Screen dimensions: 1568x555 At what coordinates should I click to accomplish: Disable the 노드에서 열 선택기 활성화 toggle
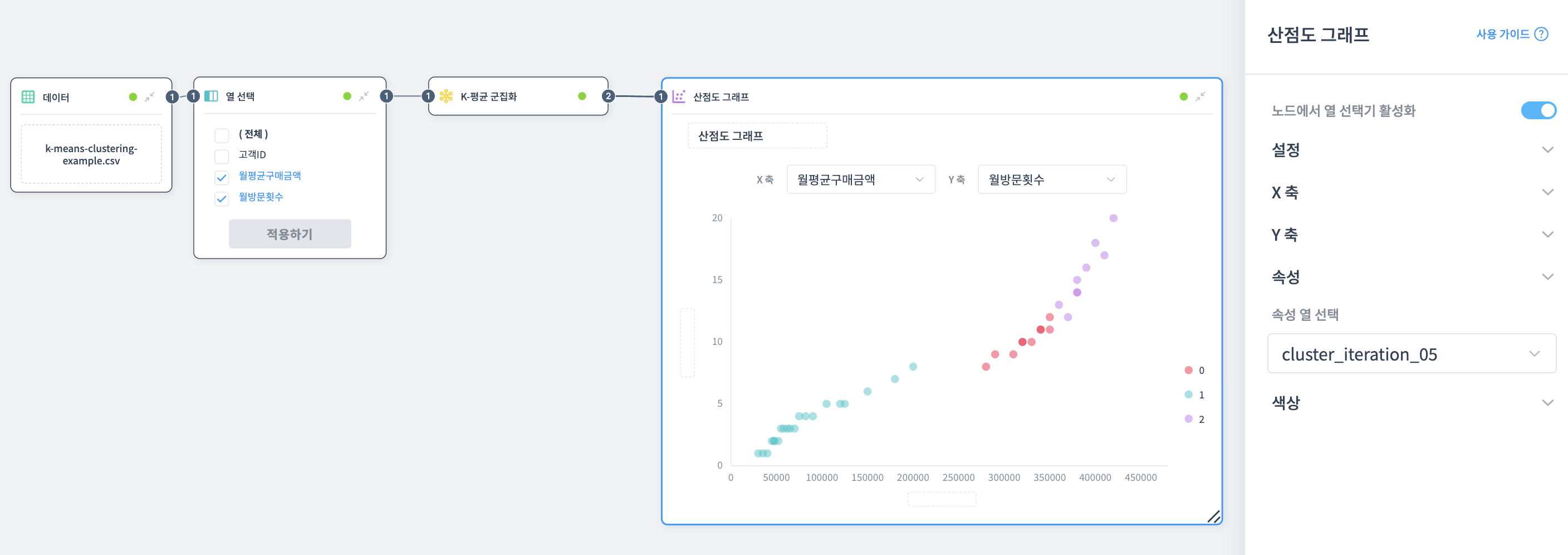[1539, 110]
